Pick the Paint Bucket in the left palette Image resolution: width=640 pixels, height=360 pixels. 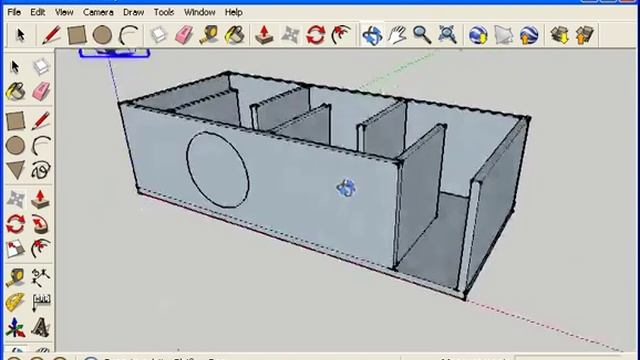tap(15, 91)
